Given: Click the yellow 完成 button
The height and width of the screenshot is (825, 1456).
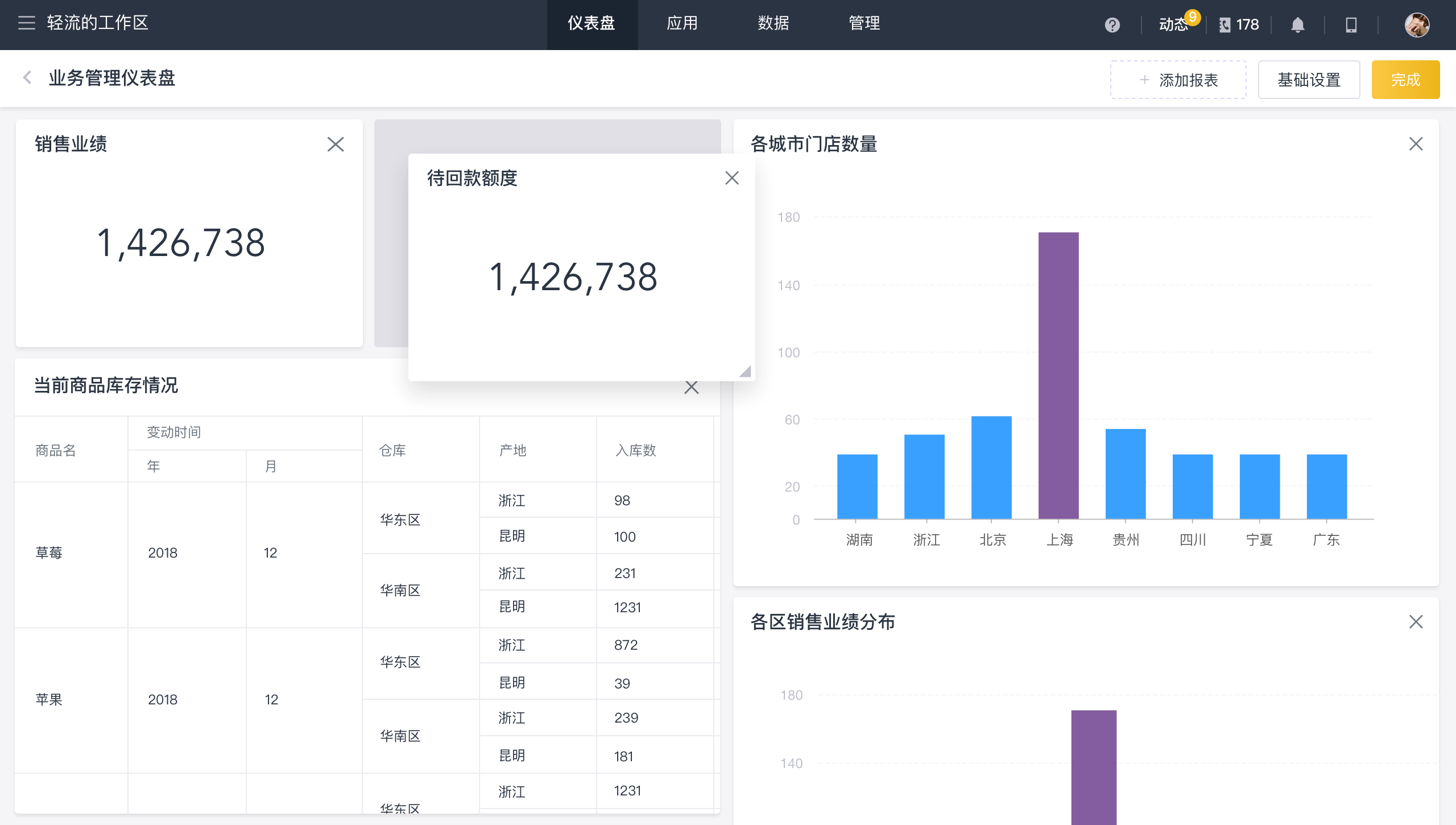Looking at the screenshot, I should click(1406, 80).
